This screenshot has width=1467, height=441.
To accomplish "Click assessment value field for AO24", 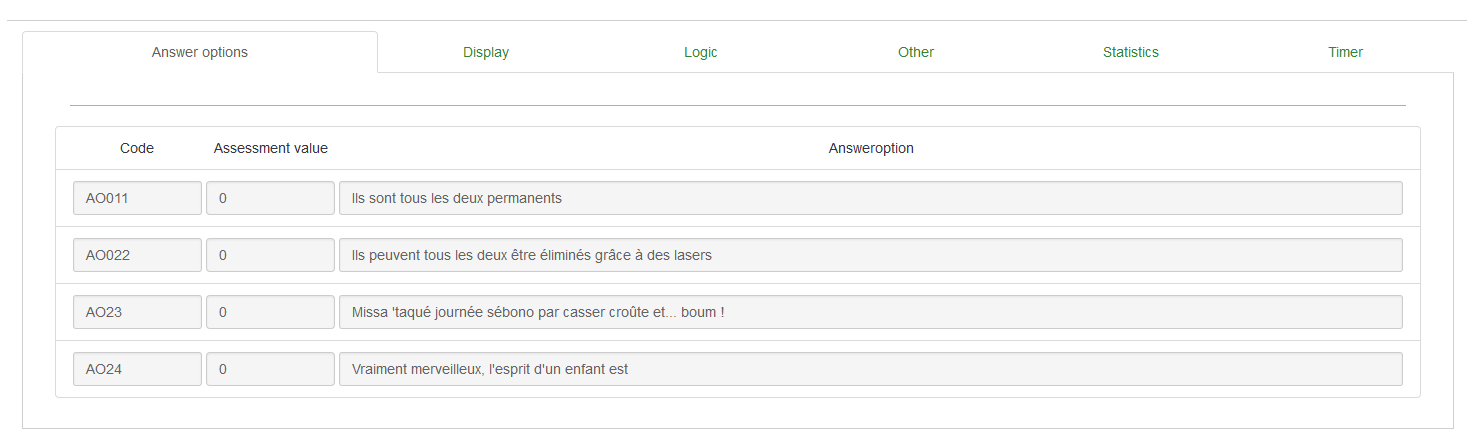I will (270, 369).
